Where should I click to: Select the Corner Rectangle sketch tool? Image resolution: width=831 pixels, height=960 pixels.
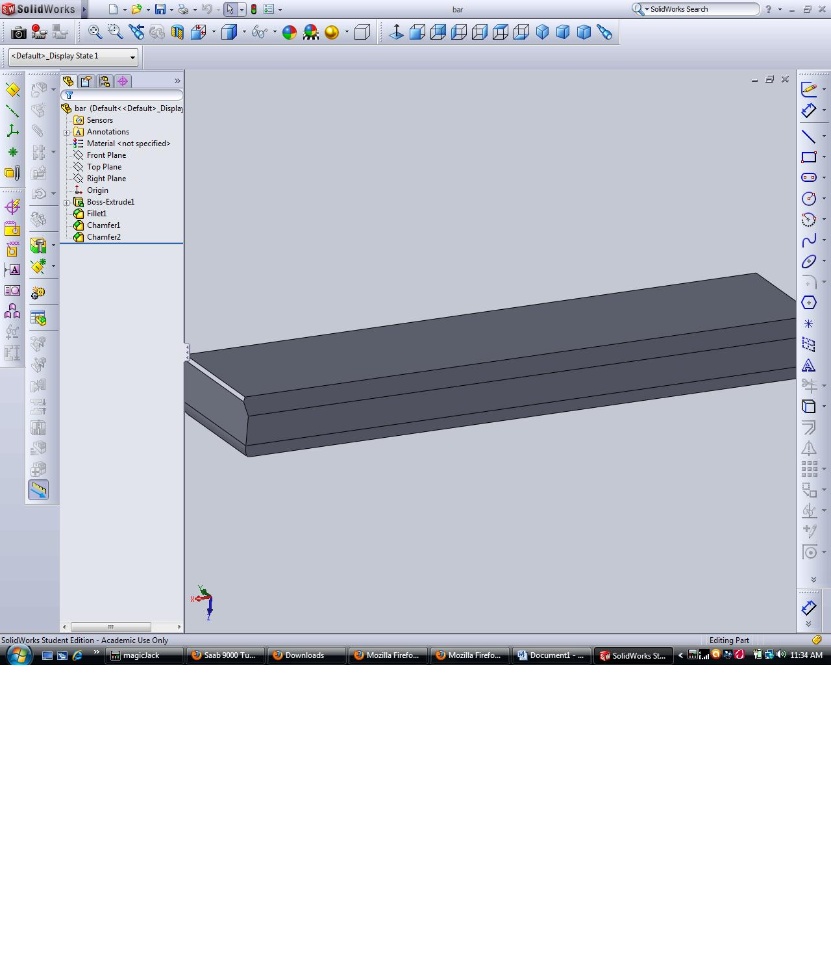[x=808, y=157]
